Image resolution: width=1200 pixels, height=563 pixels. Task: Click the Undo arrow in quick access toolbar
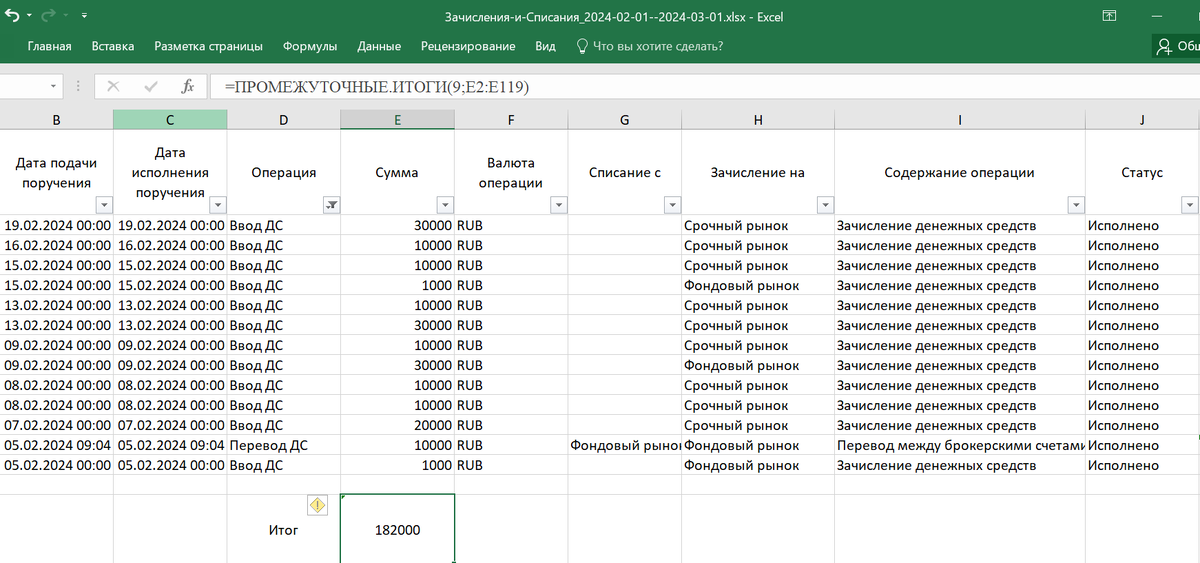click(x=12, y=17)
